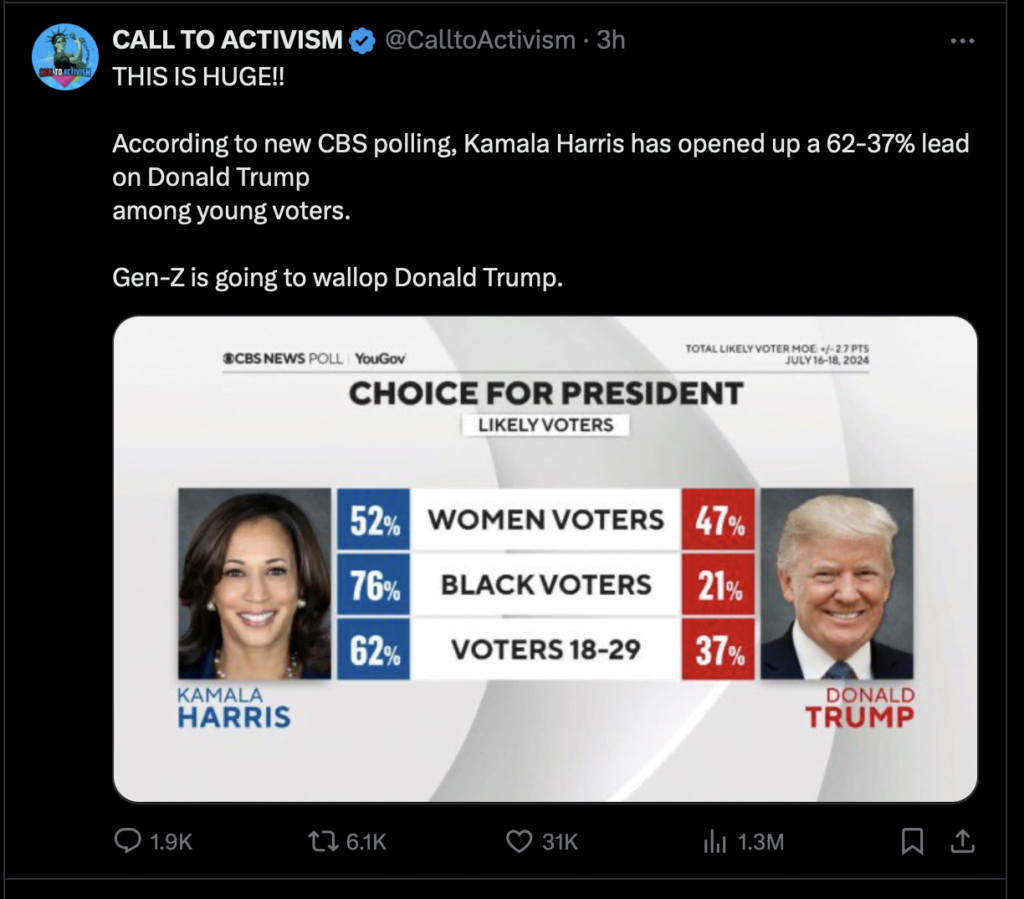Screen dimensions: 1024x899
Task: Click the 31K like count
Action: (560, 843)
